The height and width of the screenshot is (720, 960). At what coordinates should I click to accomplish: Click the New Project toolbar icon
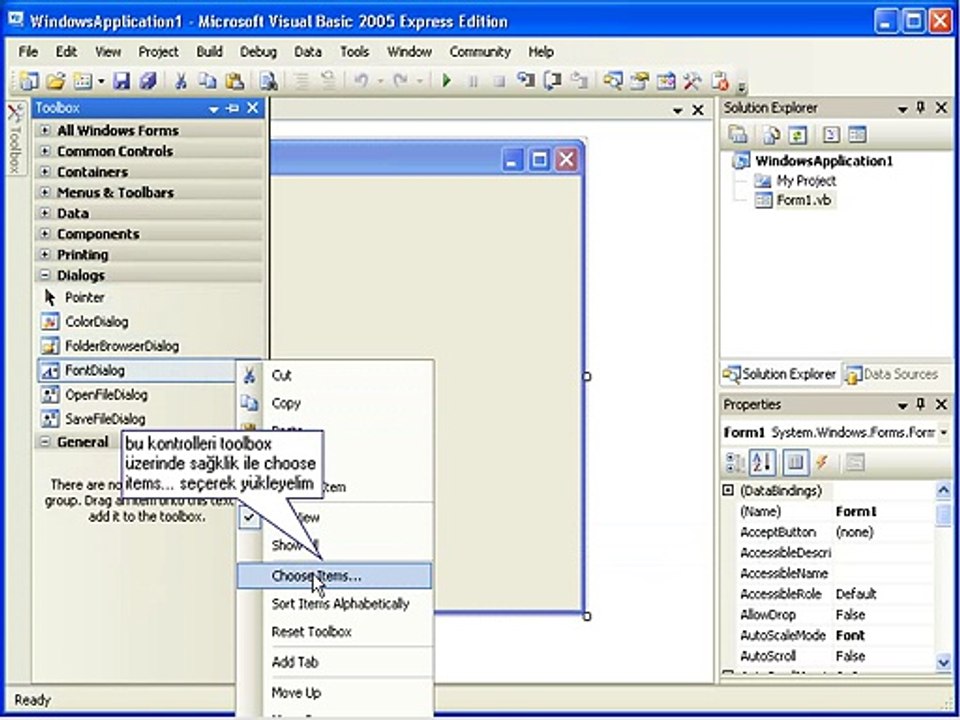tap(28, 81)
